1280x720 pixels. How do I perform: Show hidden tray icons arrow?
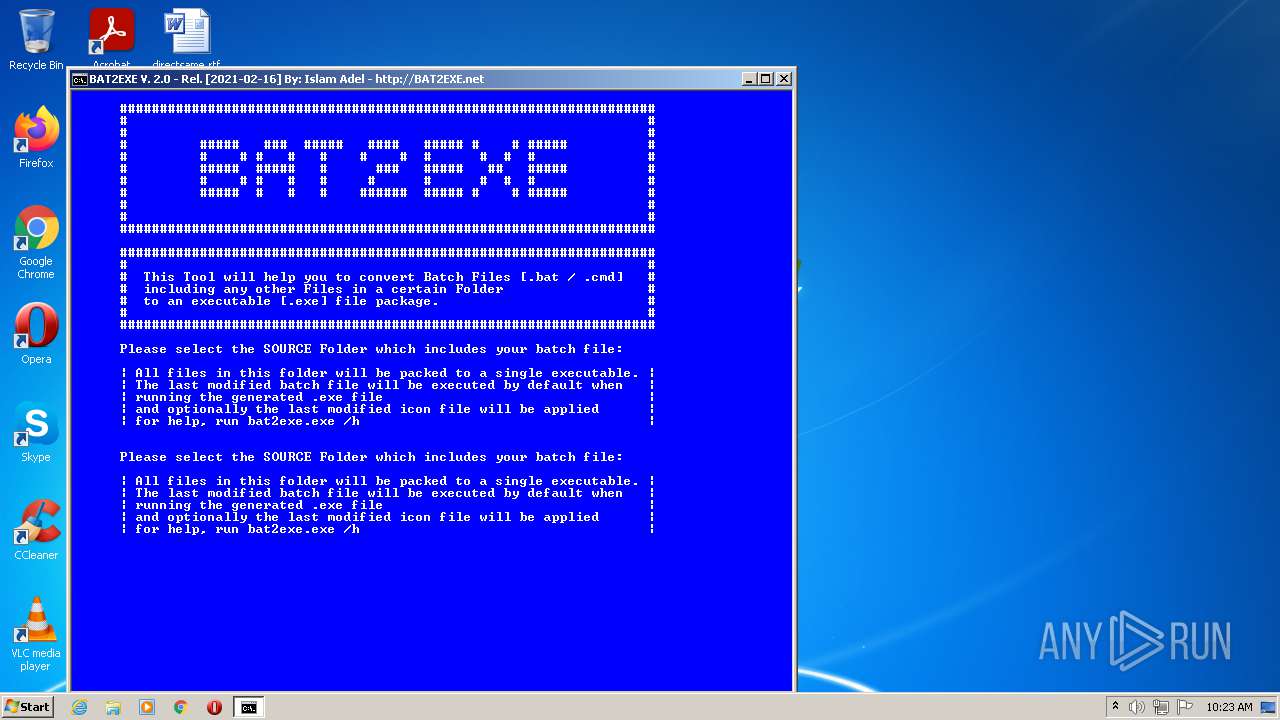pyautogui.click(x=1115, y=707)
